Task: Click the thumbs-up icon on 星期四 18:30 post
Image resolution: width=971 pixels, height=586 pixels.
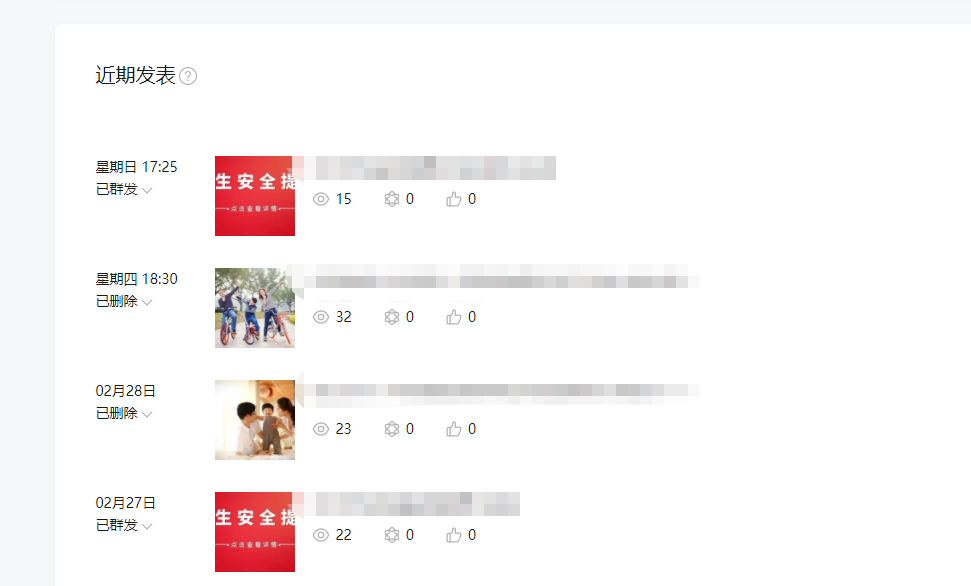Action: tap(454, 317)
